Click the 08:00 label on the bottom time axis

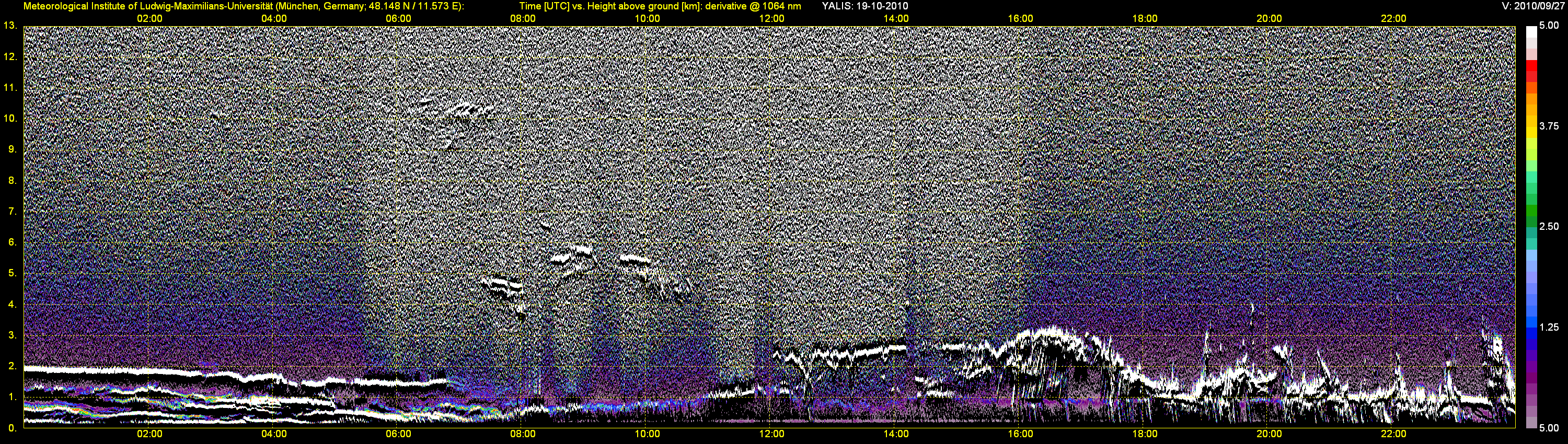point(523,434)
